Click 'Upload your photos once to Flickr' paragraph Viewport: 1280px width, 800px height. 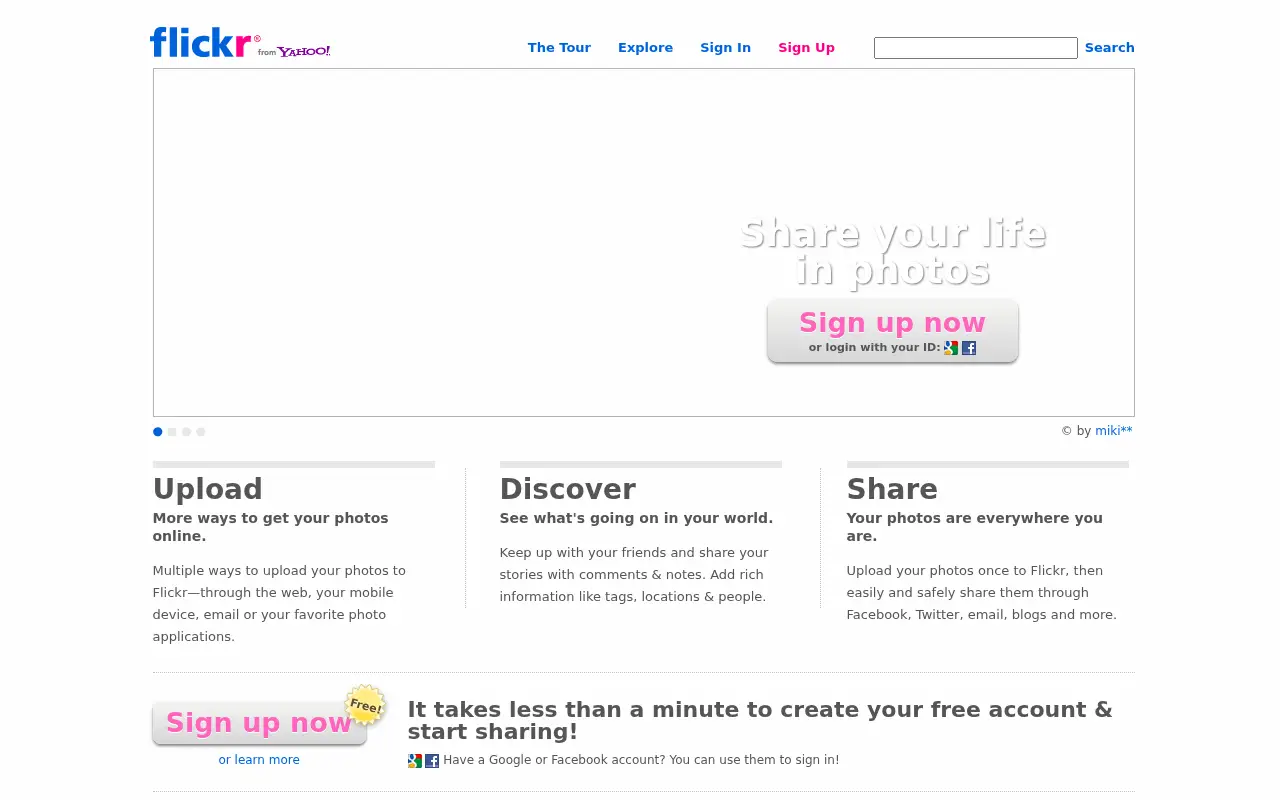(x=981, y=593)
